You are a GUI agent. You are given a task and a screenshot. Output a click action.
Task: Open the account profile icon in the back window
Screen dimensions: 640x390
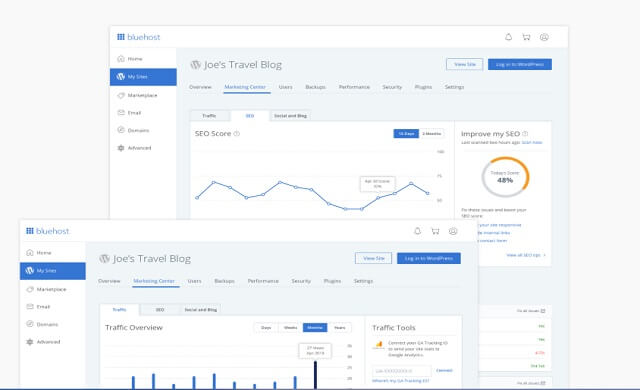[544, 37]
